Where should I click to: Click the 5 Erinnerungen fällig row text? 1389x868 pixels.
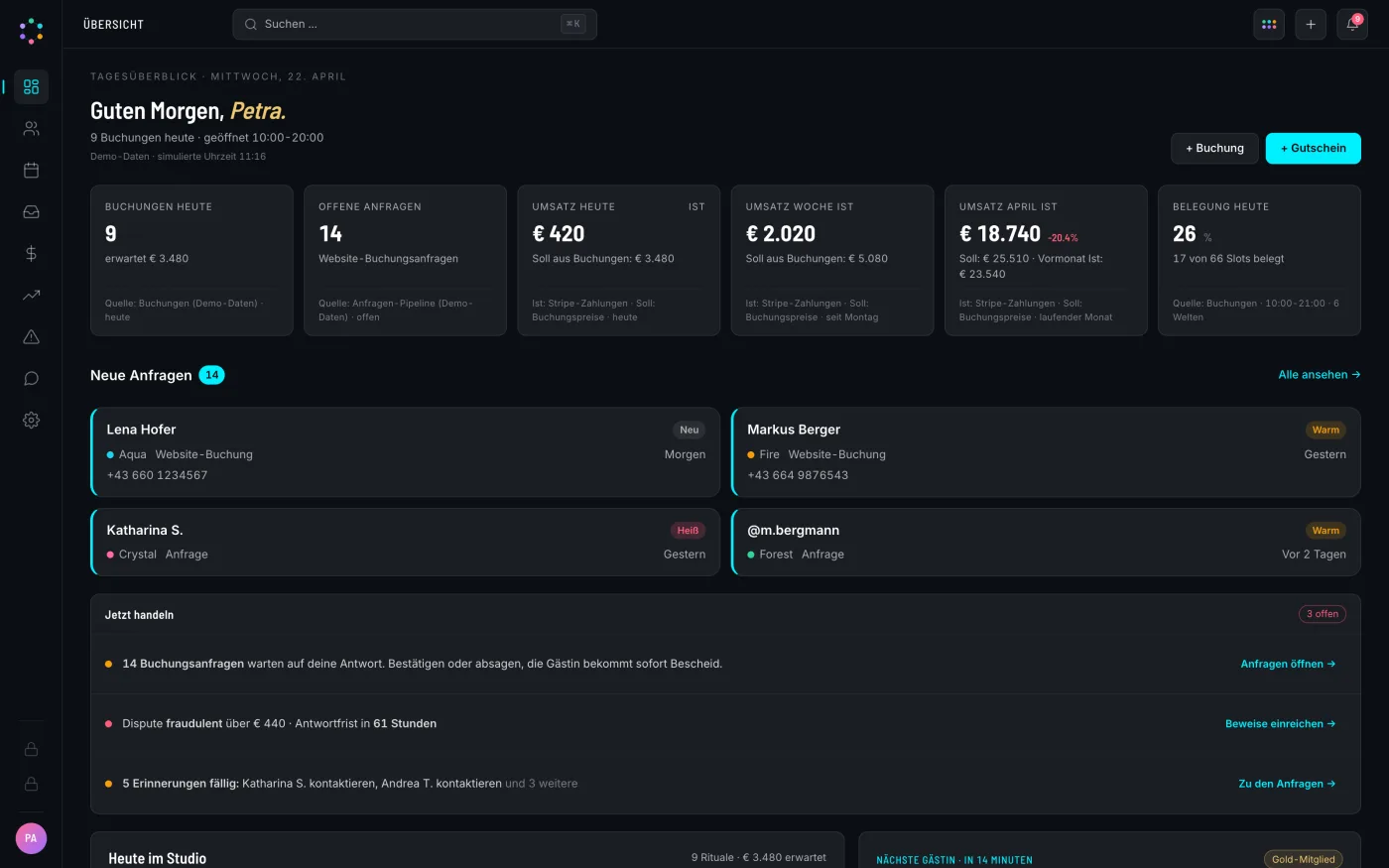coord(350,784)
